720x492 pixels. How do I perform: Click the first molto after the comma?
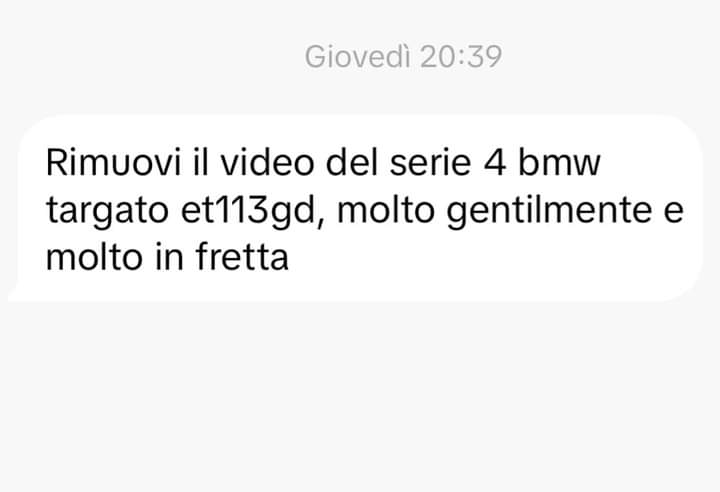click(386, 210)
